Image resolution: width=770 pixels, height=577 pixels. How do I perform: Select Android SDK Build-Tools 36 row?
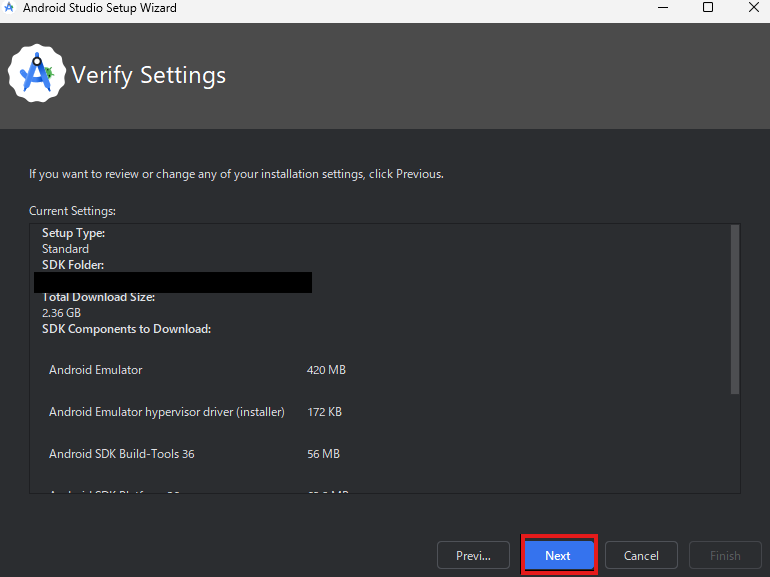click(194, 454)
